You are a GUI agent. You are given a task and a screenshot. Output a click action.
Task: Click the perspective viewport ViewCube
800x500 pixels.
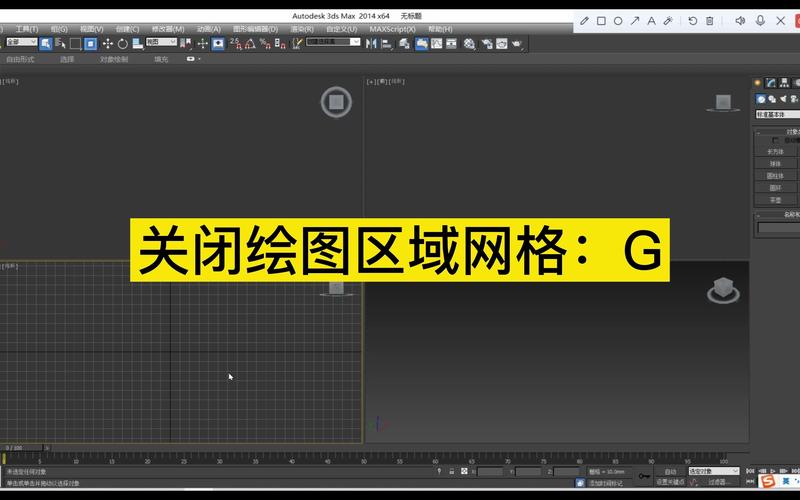point(722,291)
